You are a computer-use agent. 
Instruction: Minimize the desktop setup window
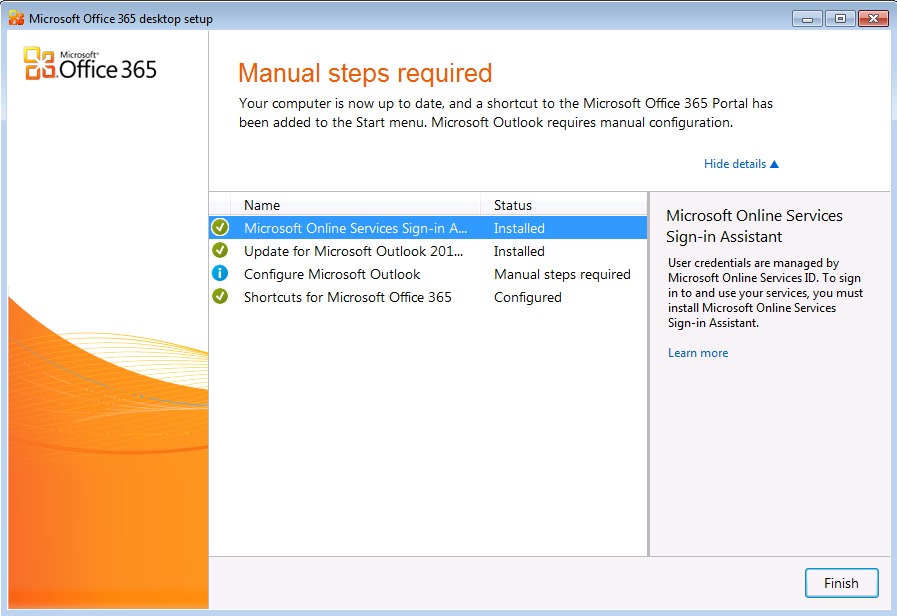tap(807, 18)
